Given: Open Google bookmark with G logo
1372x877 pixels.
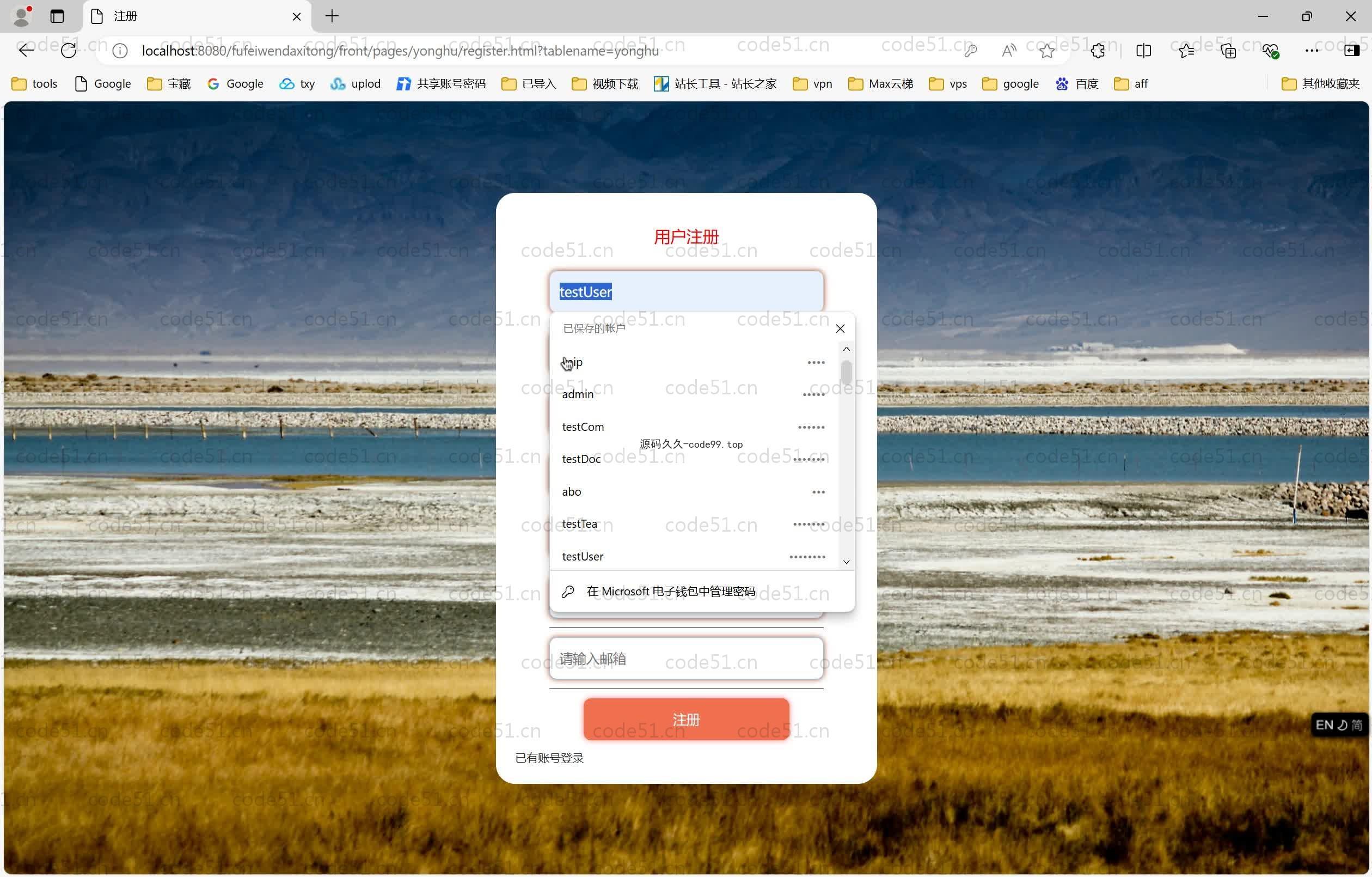Looking at the screenshot, I should [x=235, y=84].
